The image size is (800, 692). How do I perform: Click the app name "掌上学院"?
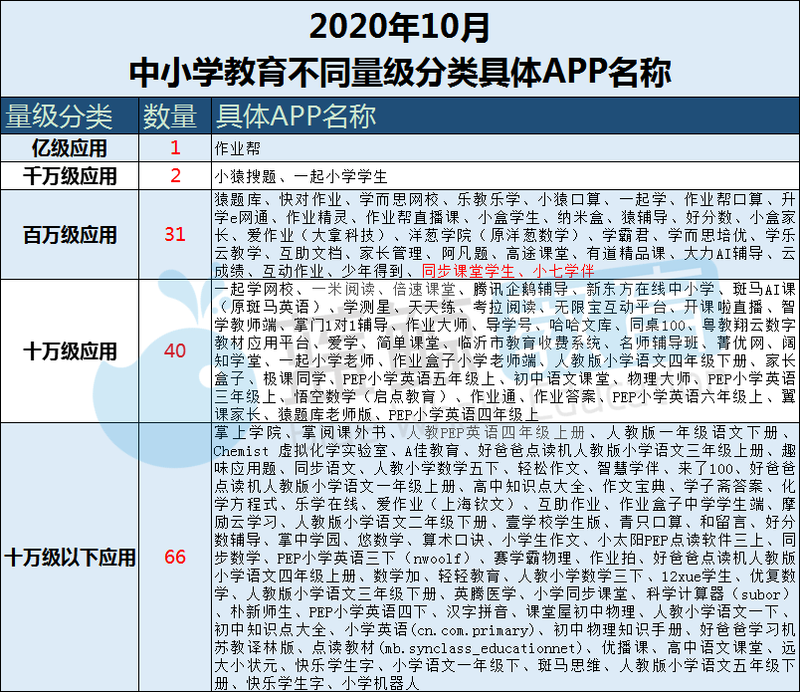248,433
